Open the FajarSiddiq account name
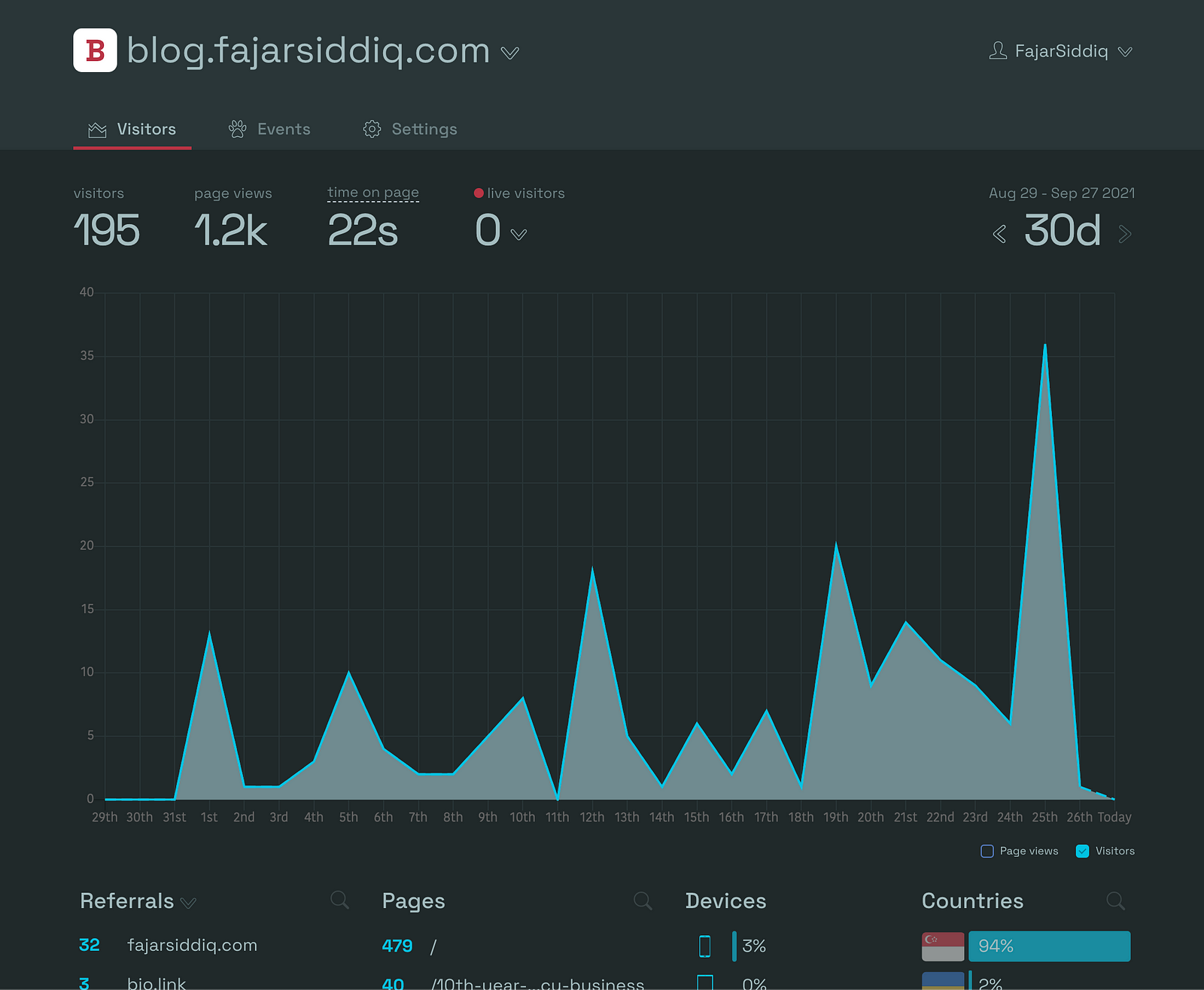 [x=1061, y=51]
